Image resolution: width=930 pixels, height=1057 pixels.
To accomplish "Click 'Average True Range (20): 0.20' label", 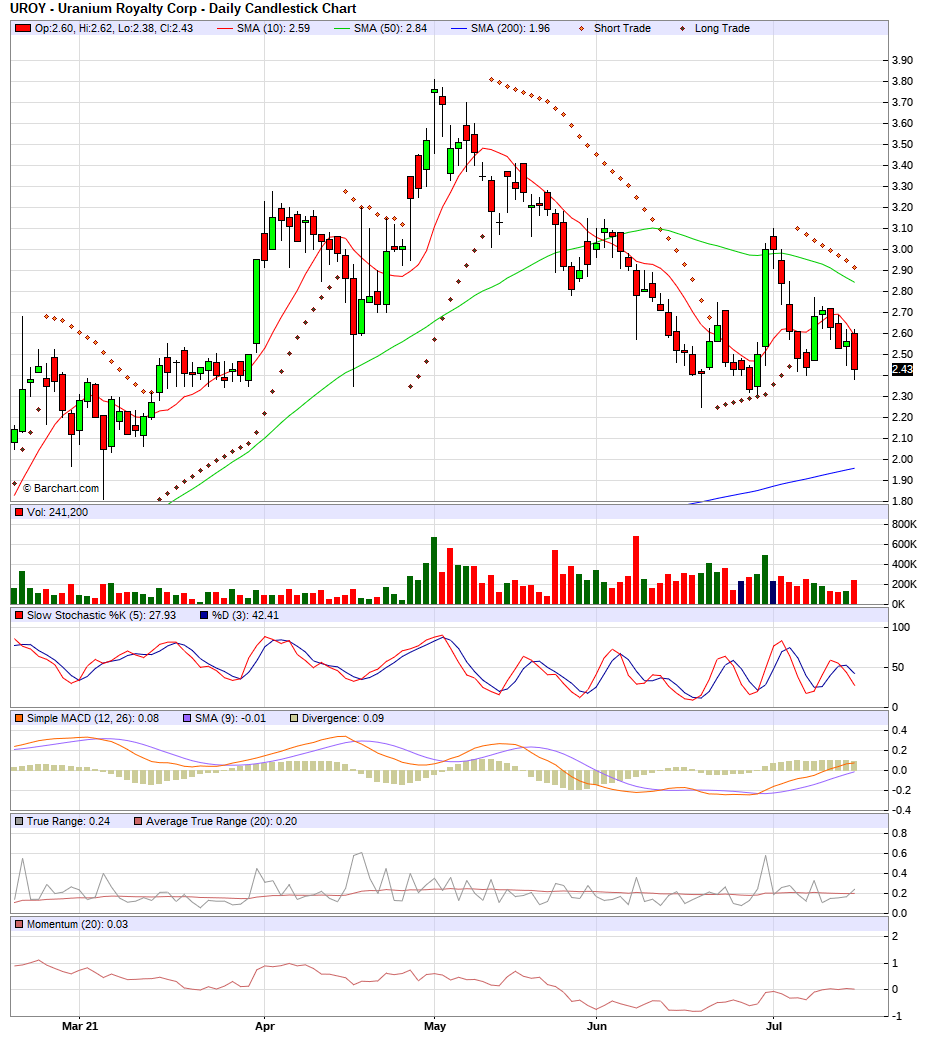I will [221, 822].
